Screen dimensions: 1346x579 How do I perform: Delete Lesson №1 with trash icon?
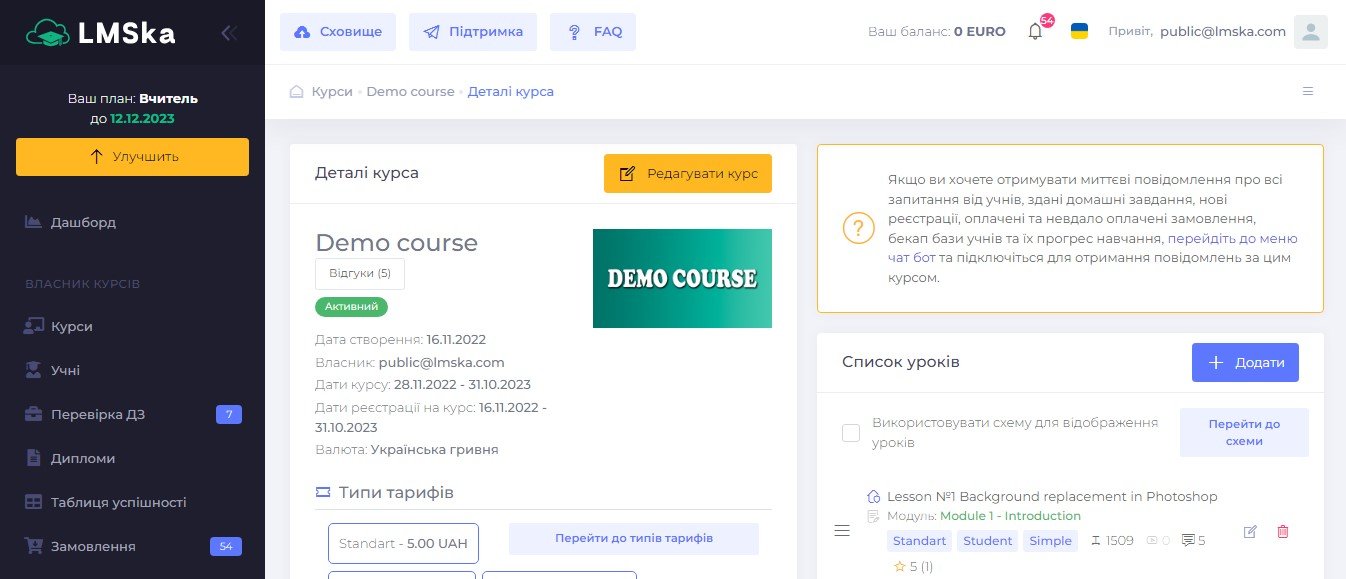click(x=1283, y=532)
